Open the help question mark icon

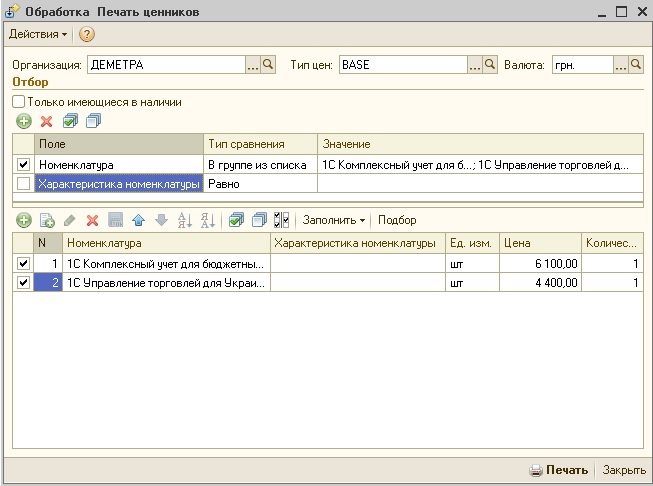[x=87, y=34]
